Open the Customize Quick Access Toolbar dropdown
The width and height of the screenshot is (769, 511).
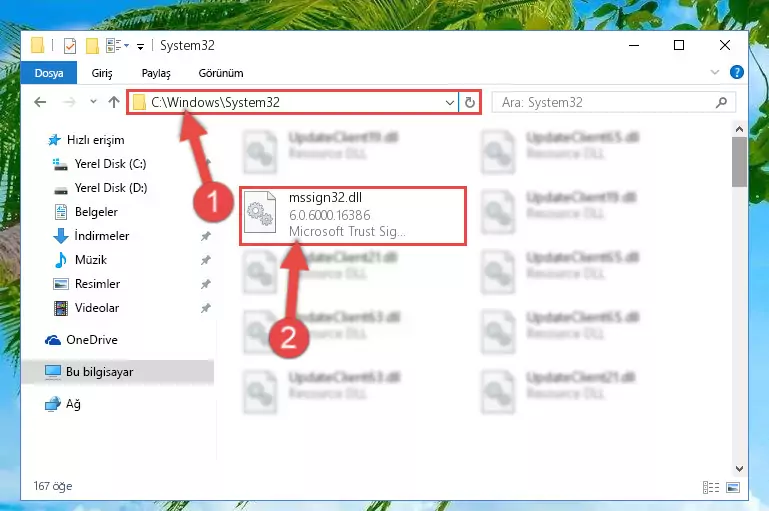pyautogui.click(x=140, y=47)
